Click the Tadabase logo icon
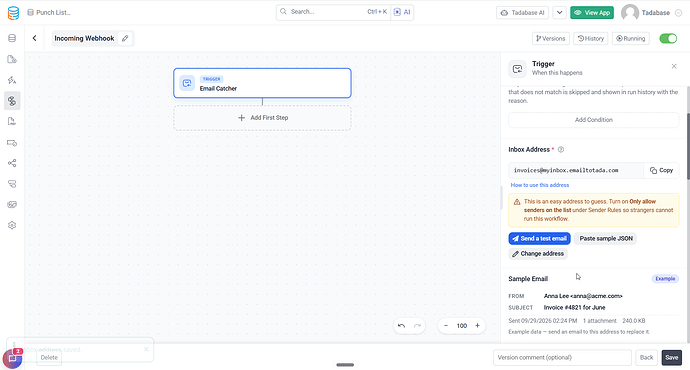The width and height of the screenshot is (690, 370). pos(13,13)
